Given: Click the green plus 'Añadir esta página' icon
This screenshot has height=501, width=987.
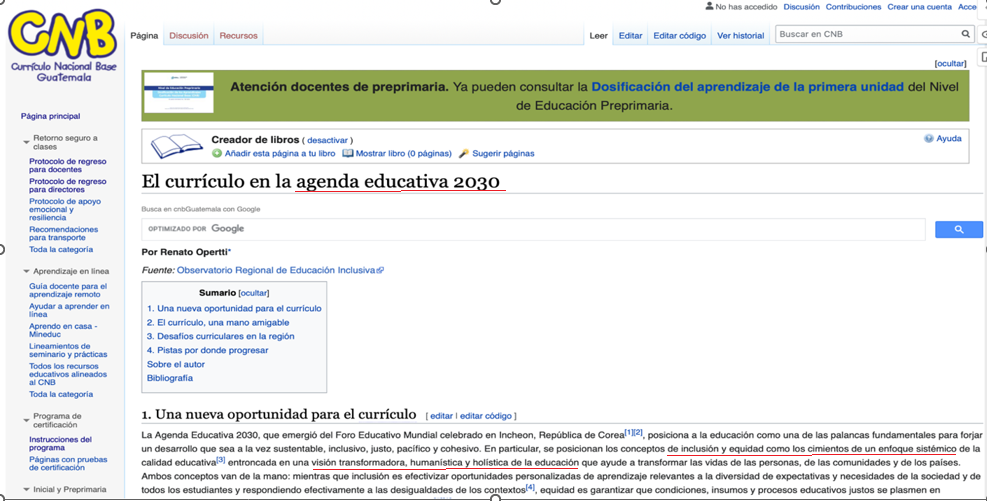Looking at the screenshot, I should 217,154.
